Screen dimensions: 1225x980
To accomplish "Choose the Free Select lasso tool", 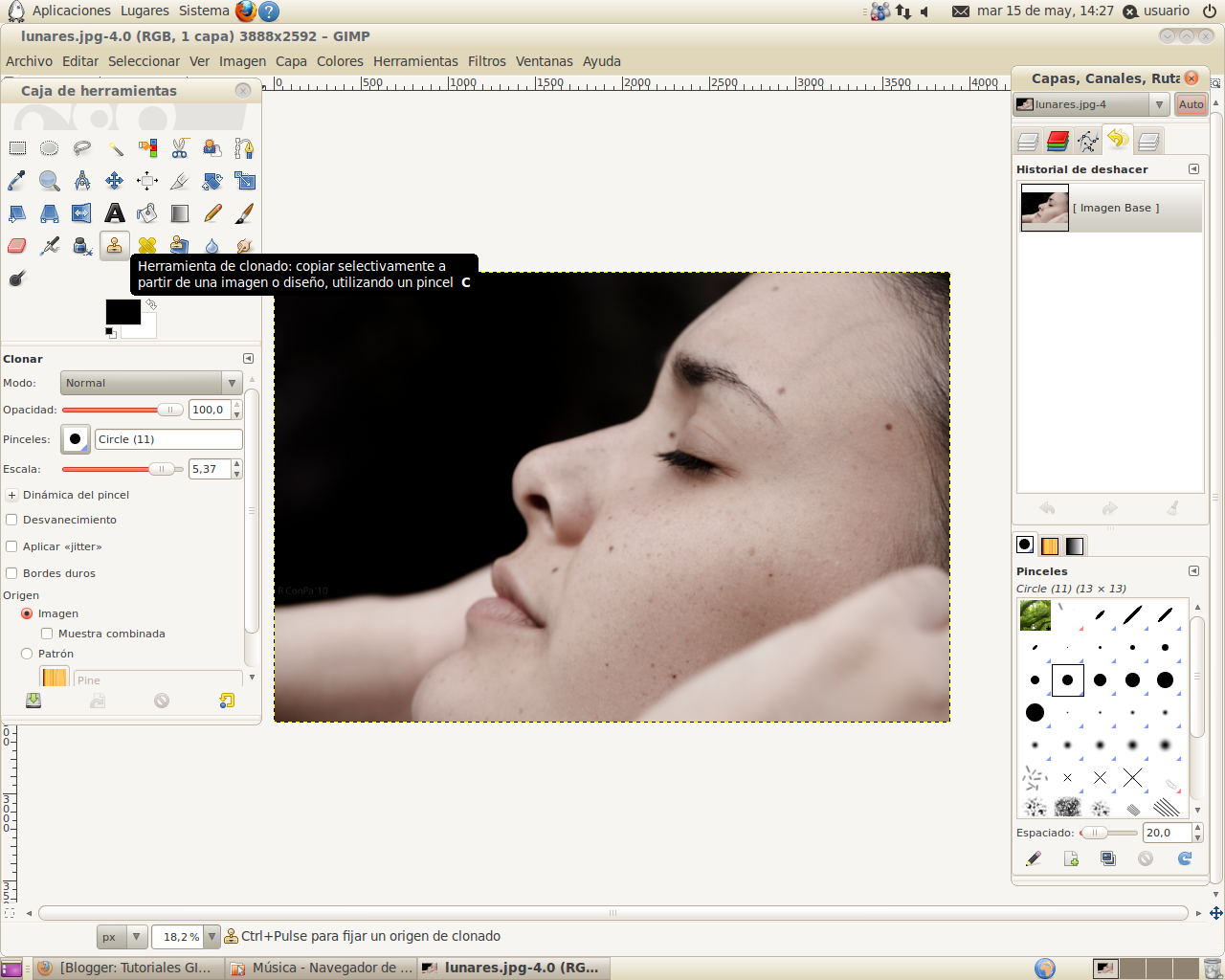I will point(82,148).
